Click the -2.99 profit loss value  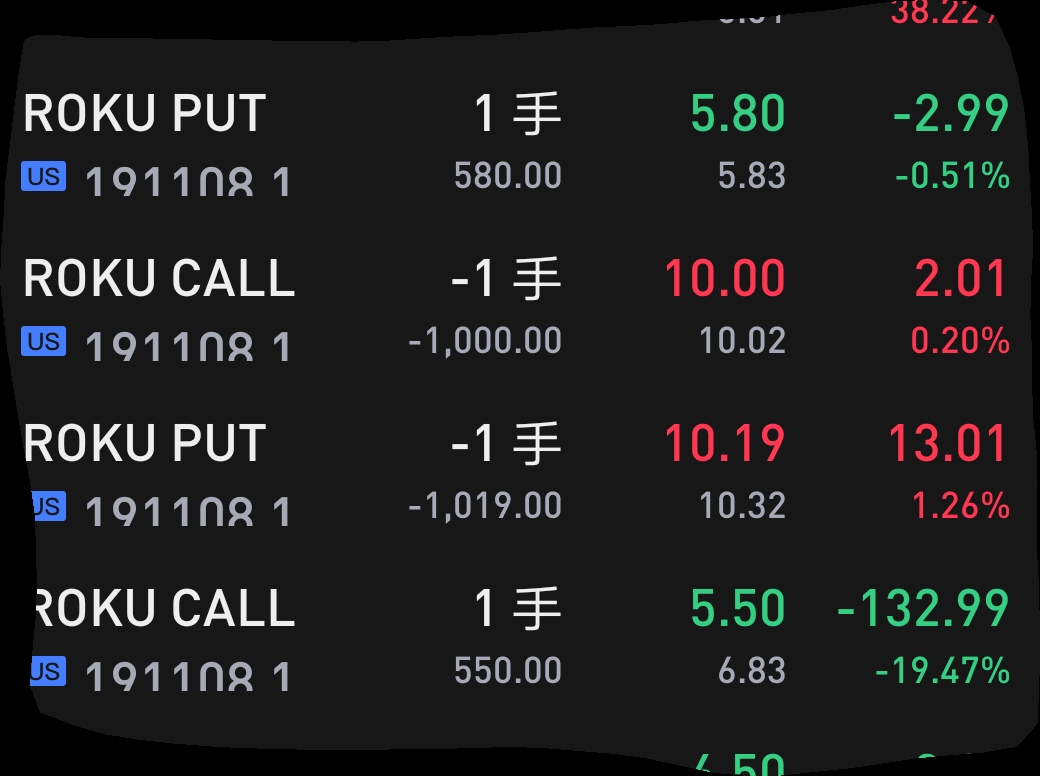(950, 114)
